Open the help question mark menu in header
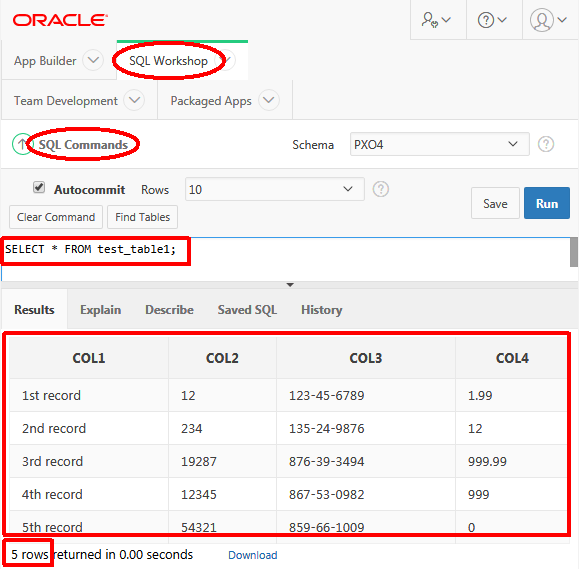This screenshot has width=579, height=569. point(493,20)
